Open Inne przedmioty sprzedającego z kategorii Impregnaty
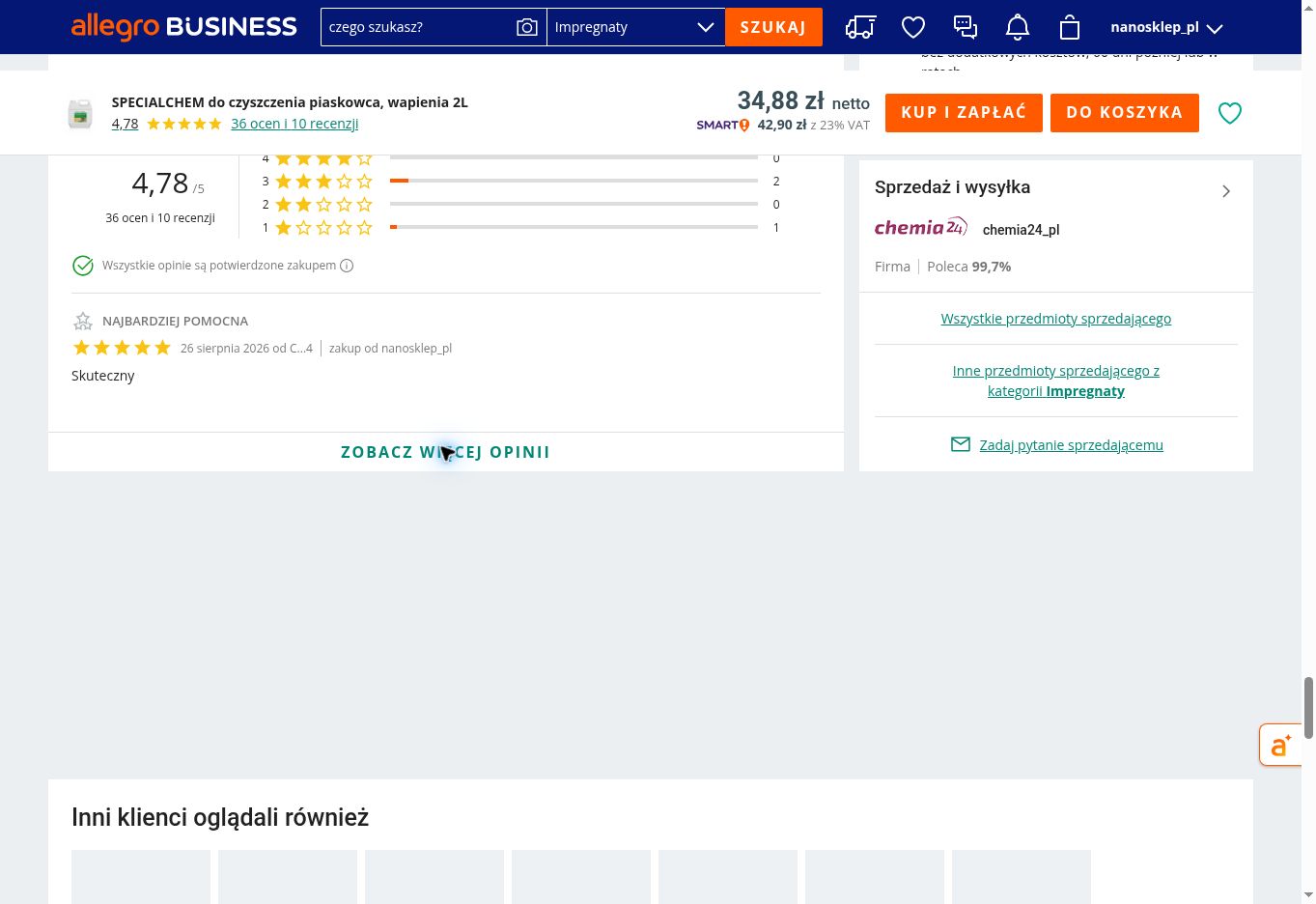Viewport: 1316px width, 904px height. (x=1056, y=381)
